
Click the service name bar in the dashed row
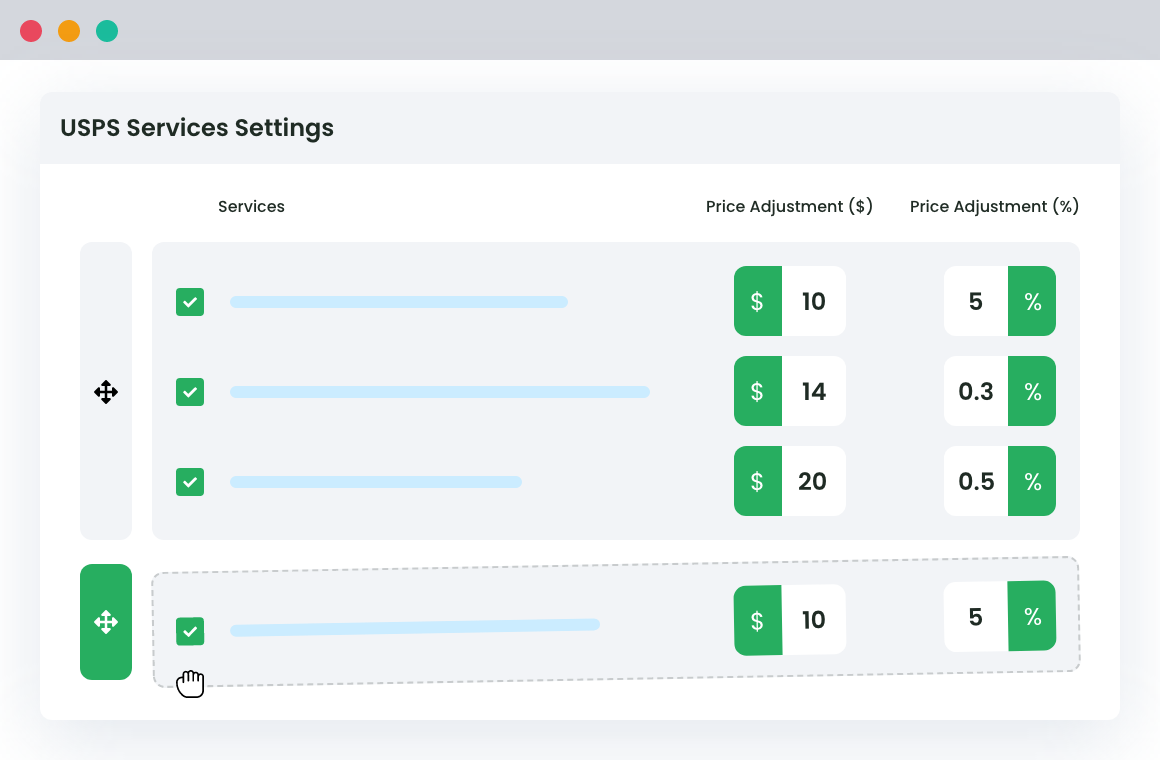(x=415, y=628)
